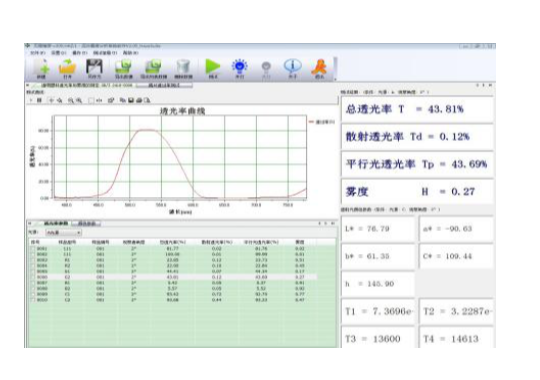Image resolution: width=540 pixels, height=380 pixels.
Task: Open the 文件 (File) menu
Action: click(37, 53)
